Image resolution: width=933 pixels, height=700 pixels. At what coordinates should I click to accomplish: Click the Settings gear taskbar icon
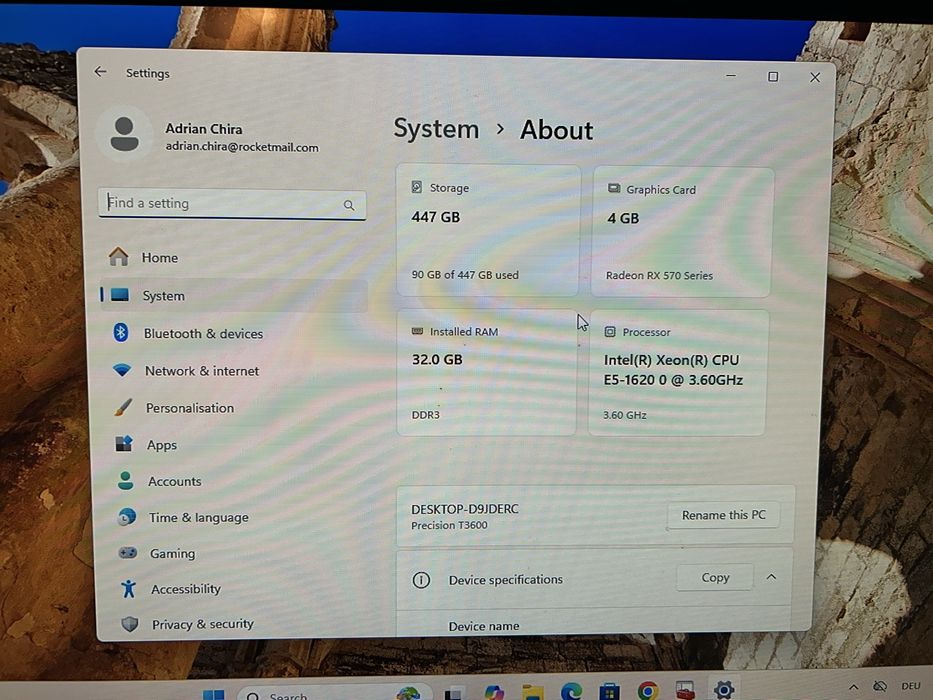click(x=724, y=689)
